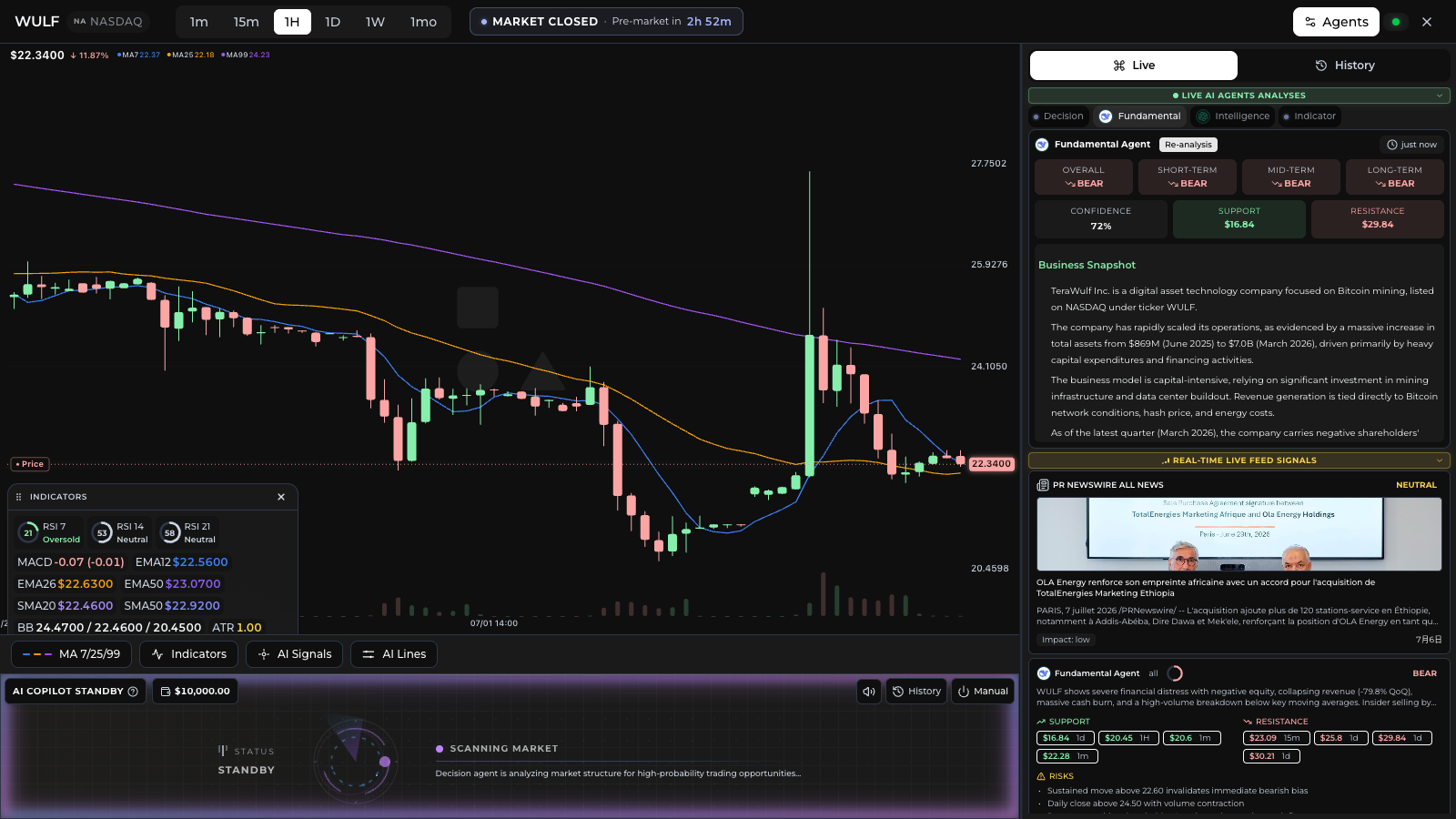The image size is (1456, 819).
Task: Open copilot History
Action: [x=916, y=692]
